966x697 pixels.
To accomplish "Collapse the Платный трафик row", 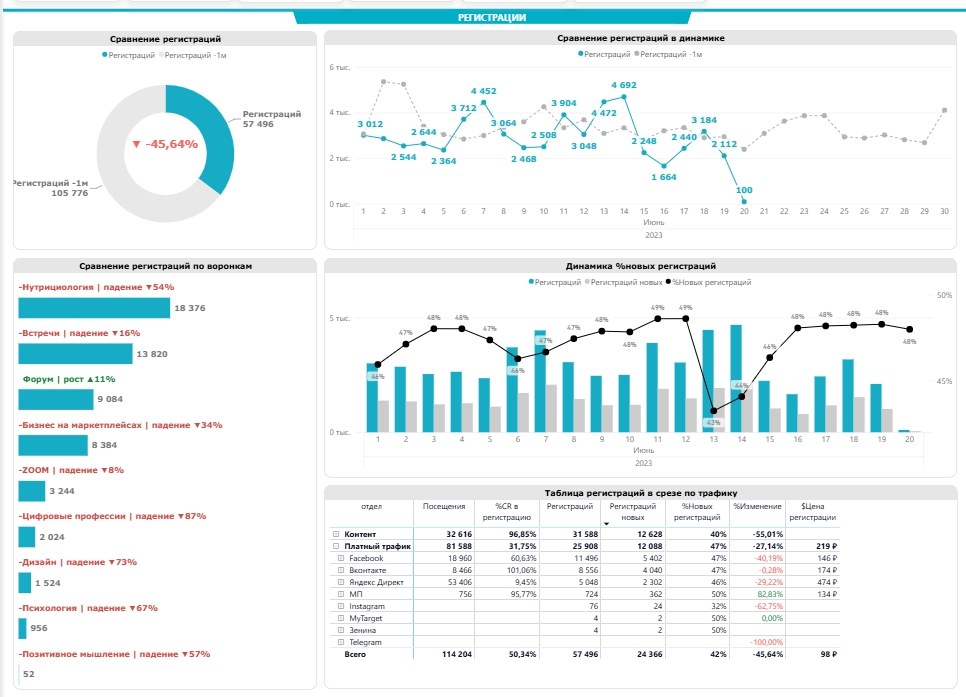I will click(x=336, y=546).
